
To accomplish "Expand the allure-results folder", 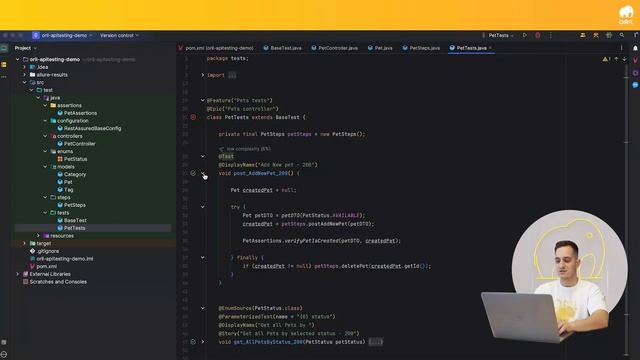I will click(x=24, y=75).
